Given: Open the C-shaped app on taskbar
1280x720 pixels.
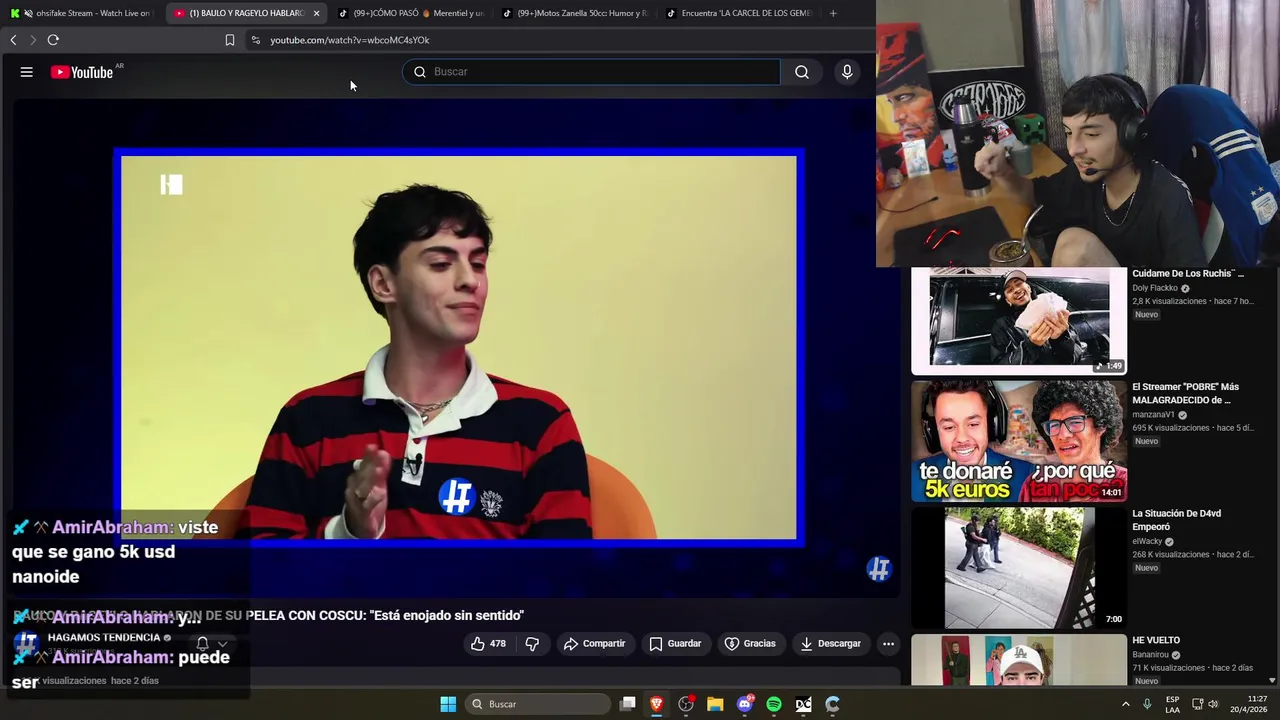Looking at the screenshot, I should click(832, 704).
